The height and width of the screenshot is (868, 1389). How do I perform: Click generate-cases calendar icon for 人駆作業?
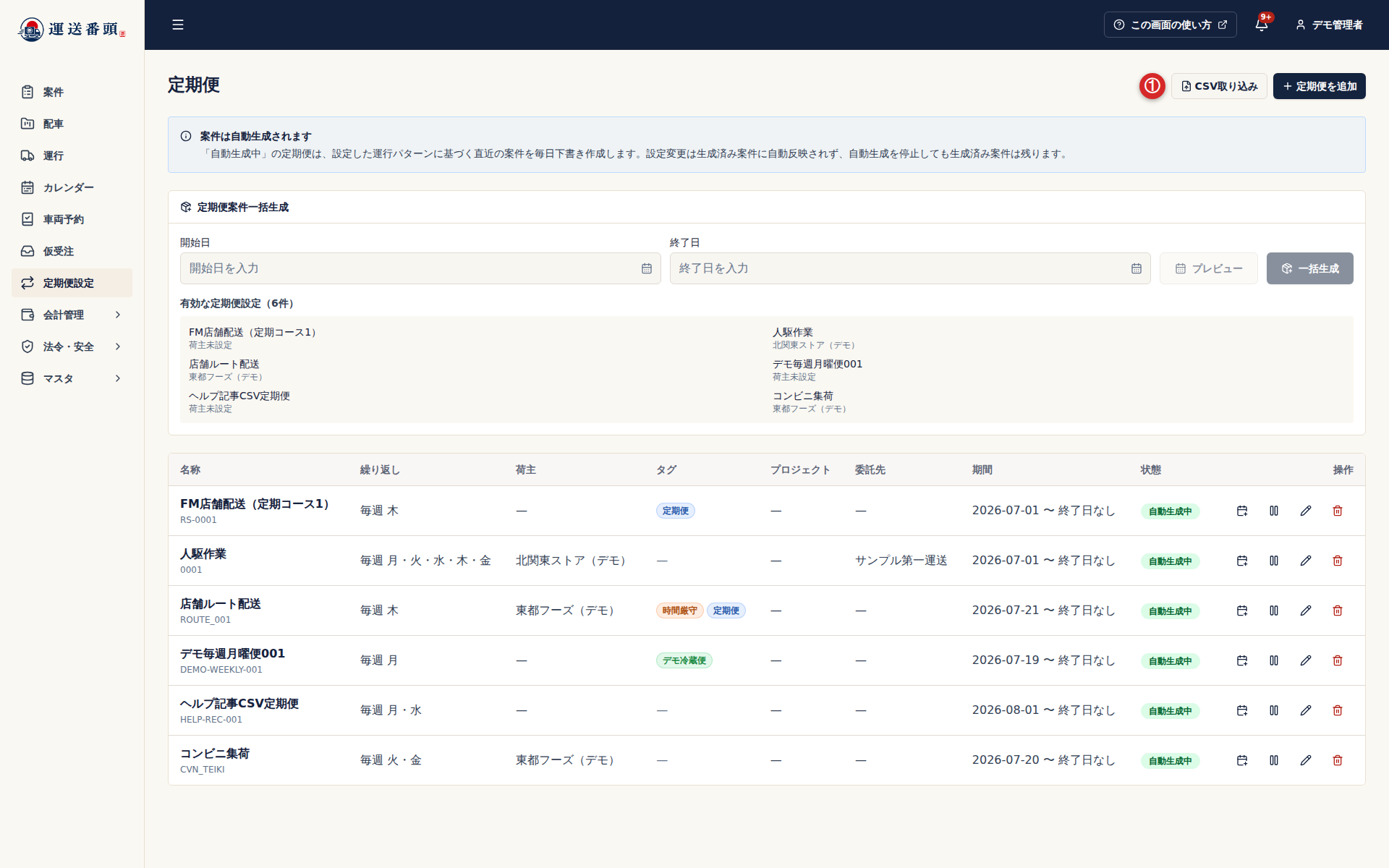tap(1242, 561)
